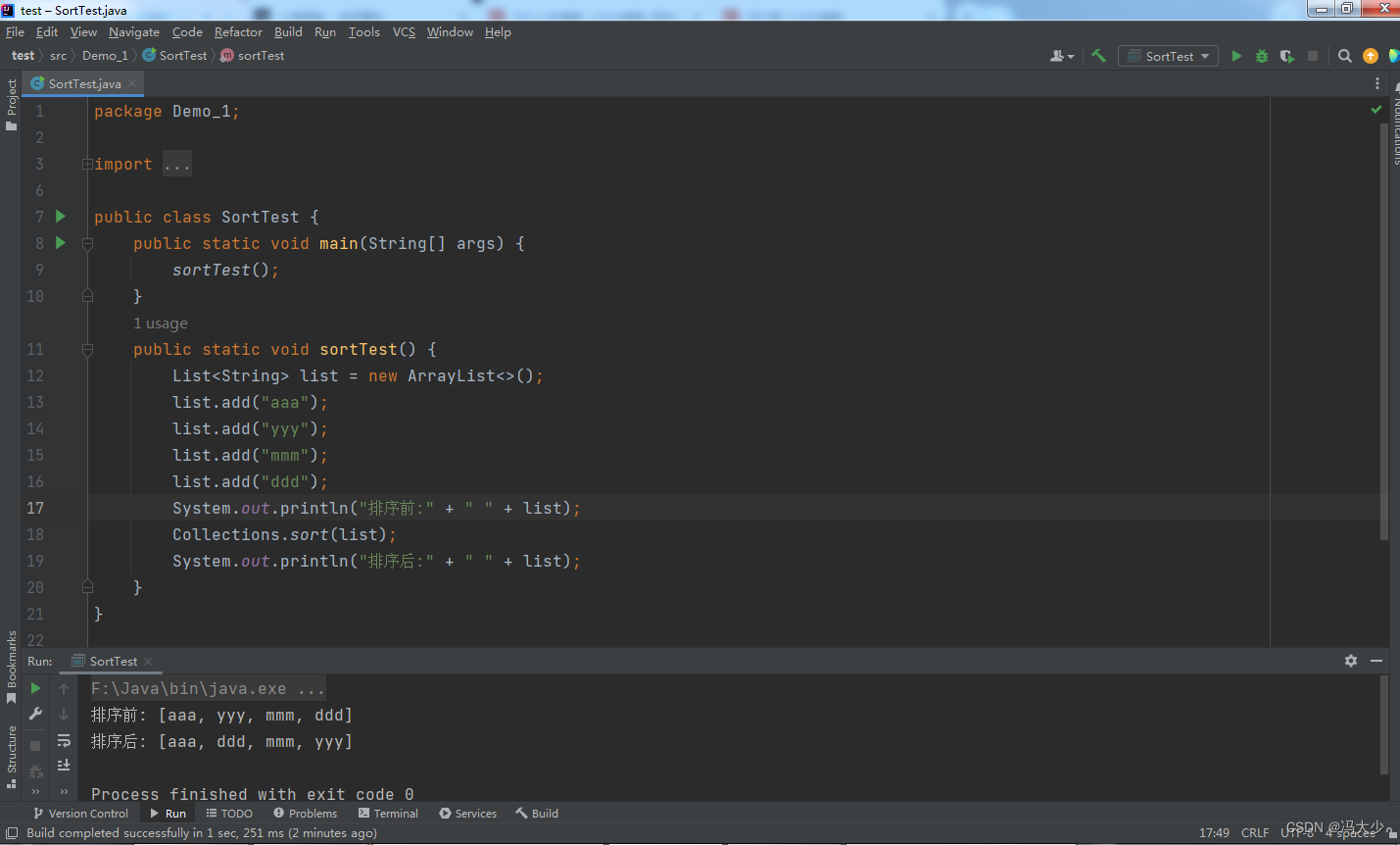Open the Problems tool window
Screen dimensions: 1400x845
(x=305, y=813)
